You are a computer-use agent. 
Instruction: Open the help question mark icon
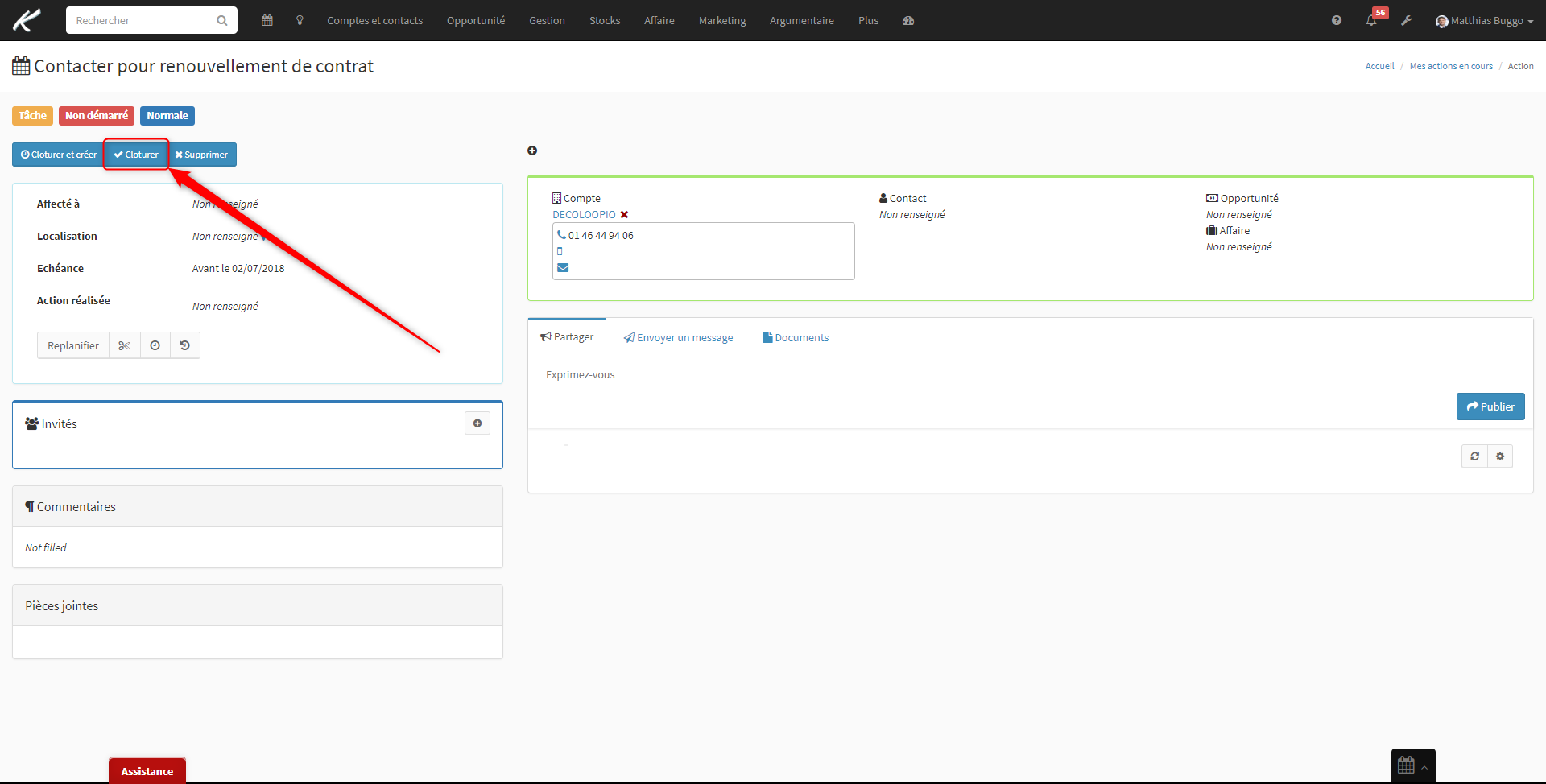tap(1337, 20)
